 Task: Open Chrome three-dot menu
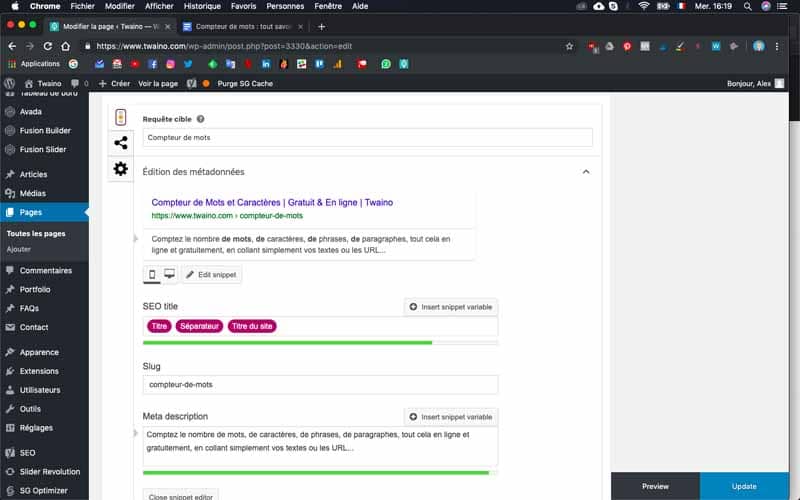(777, 46)
